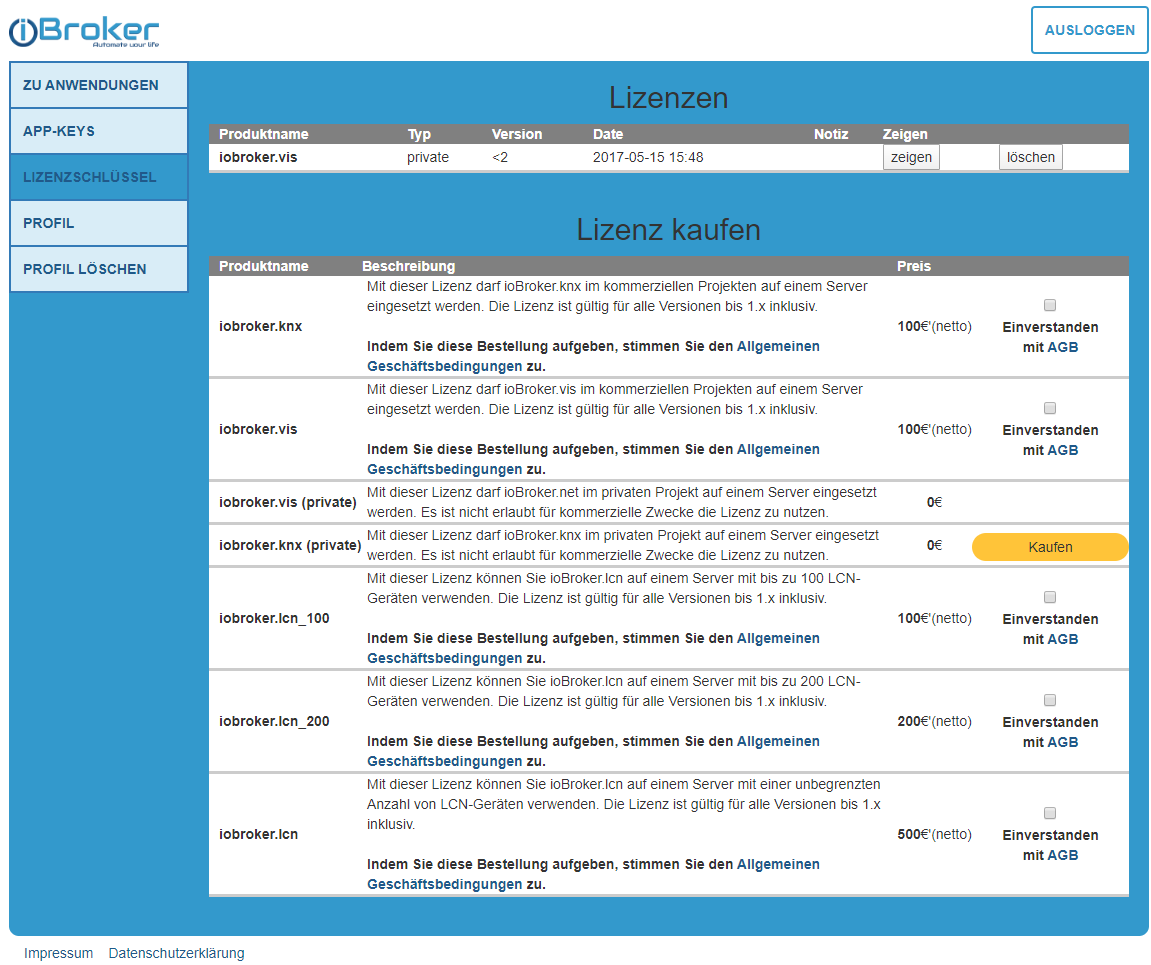Click the iobroker.vis (private) product name

point(287,502)
